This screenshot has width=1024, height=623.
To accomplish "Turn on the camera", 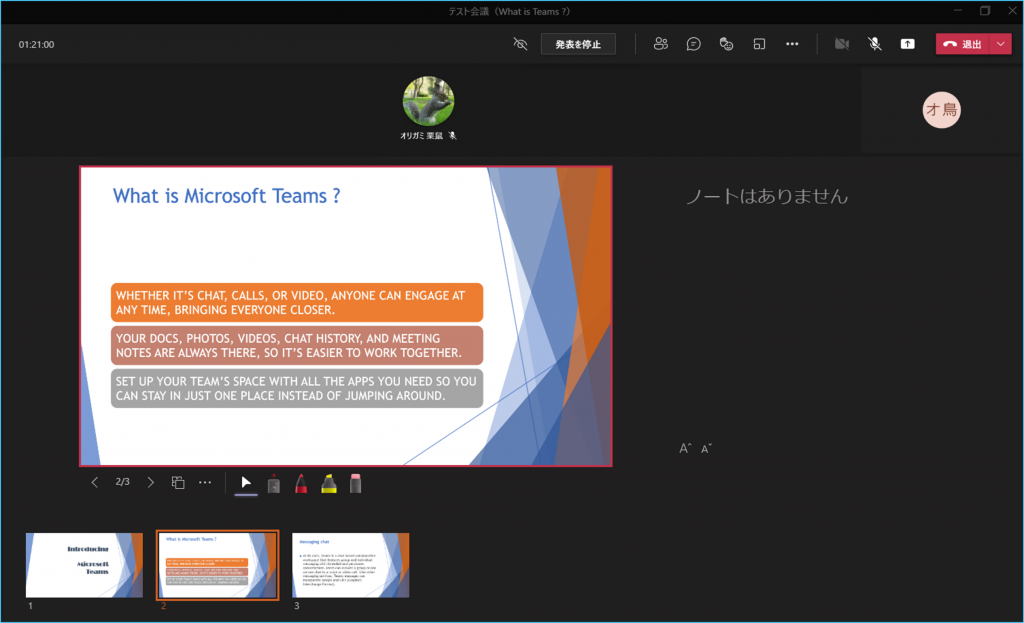I will [x=842, y=44].
